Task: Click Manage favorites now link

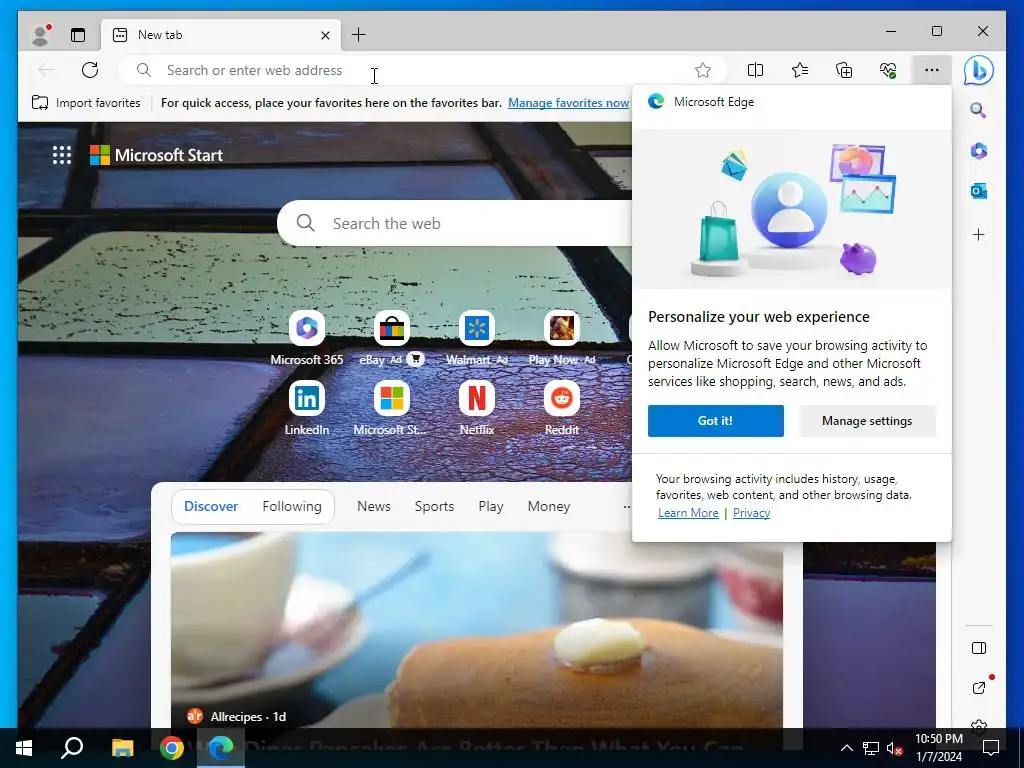Action: pos(569,103)
